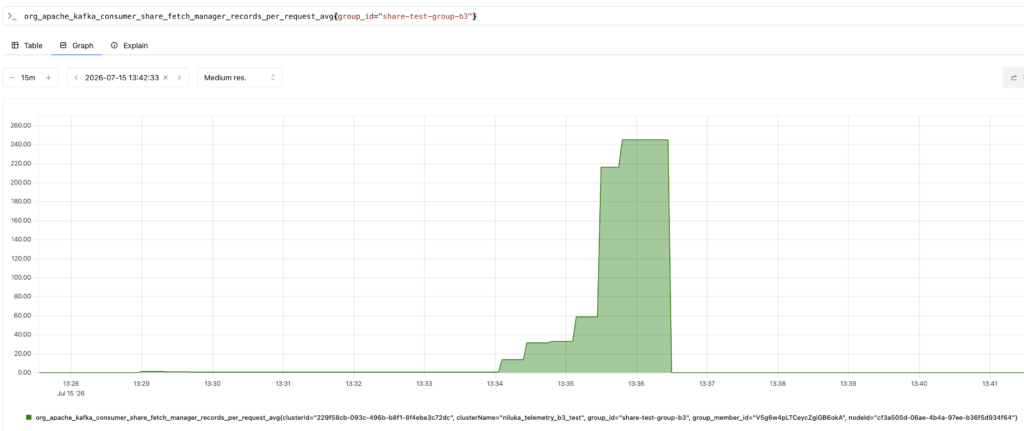Click the 13:36 time axis label
Screen dimensions: 1024x431
point(637,383)
